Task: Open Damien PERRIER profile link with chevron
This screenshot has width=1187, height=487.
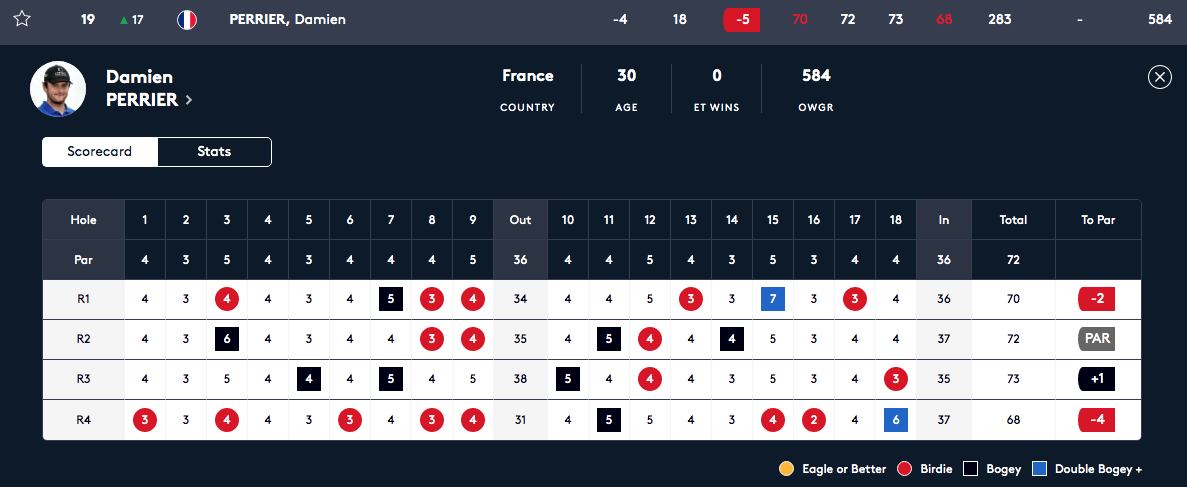Action: (x=148, y=89)
